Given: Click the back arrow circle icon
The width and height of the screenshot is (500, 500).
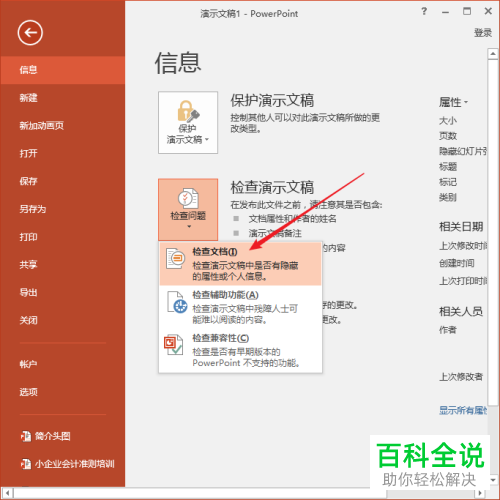Looking at the screenshot, I should tap(30, 33).
